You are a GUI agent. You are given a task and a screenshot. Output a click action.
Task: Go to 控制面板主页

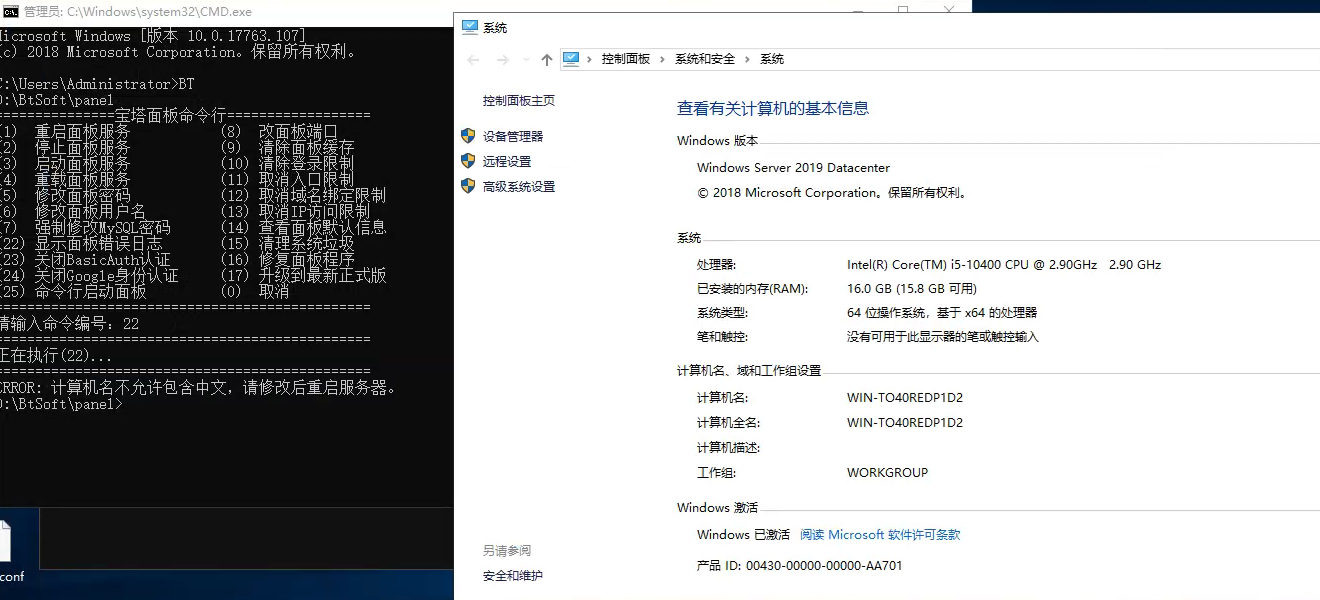[x=519, y=101]
